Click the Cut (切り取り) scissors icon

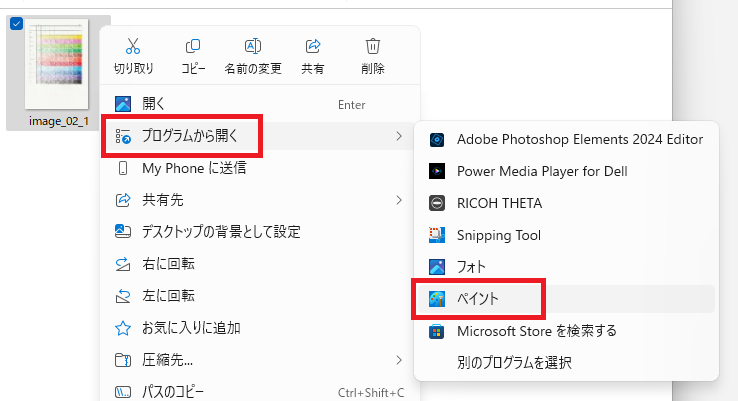(x=133, y=46)
